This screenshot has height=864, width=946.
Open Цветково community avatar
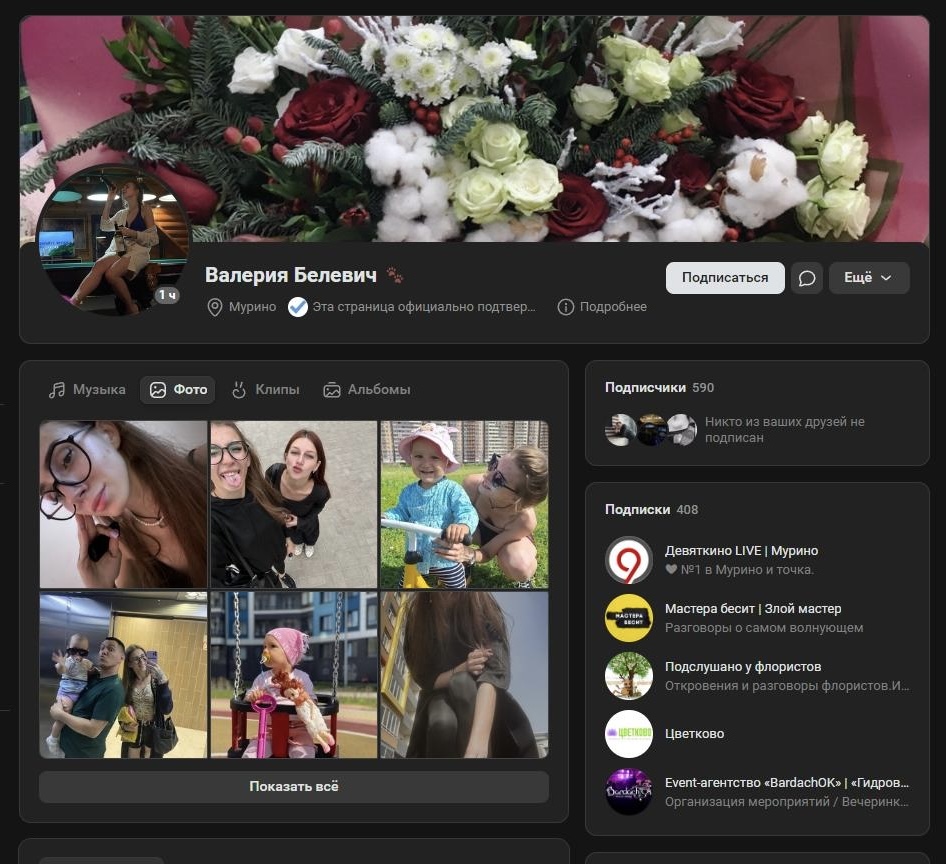coord(629,734)
